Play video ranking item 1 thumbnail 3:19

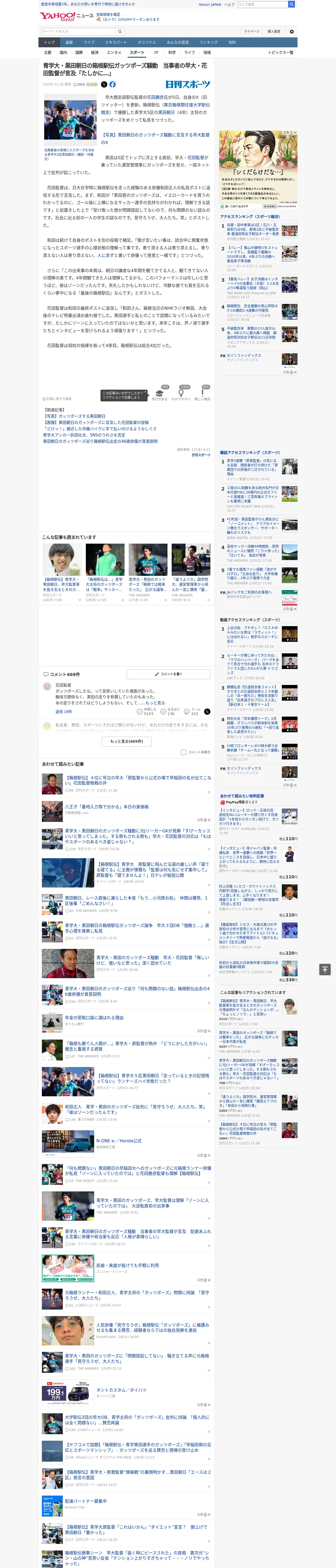tap(289, 634)
